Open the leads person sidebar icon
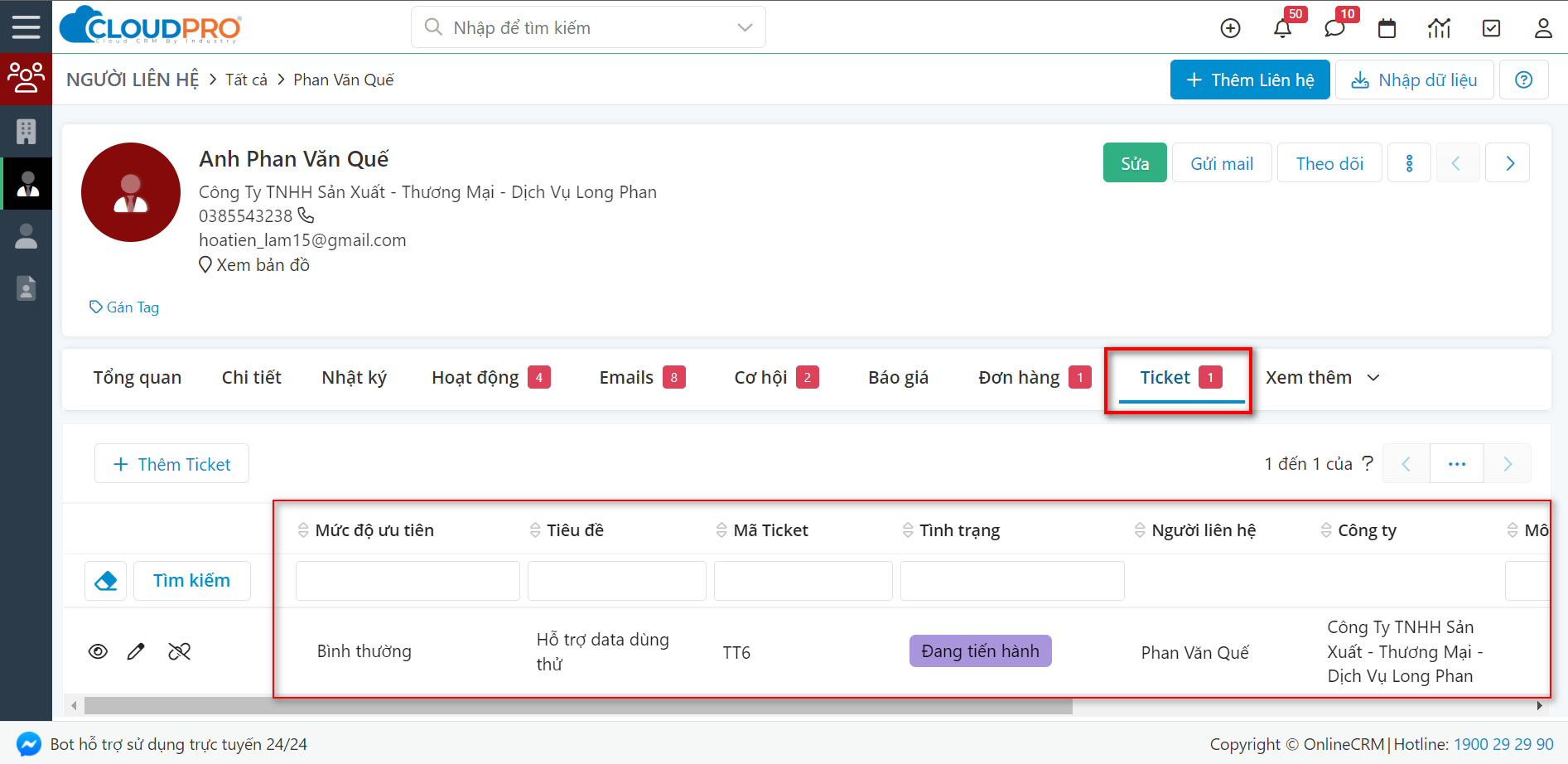This screenshot has height=764, width=1568. [x=26, y=236]
